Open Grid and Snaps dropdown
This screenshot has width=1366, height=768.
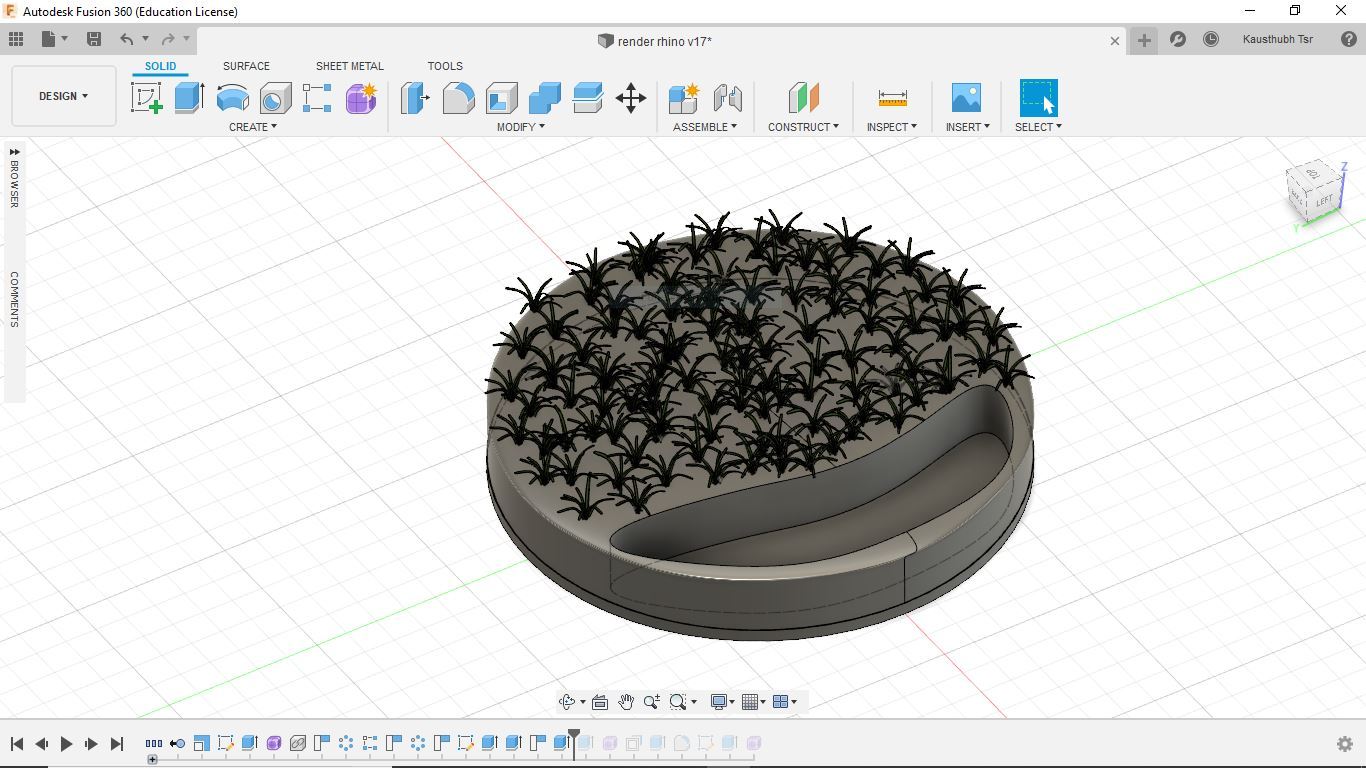point(754,702)
